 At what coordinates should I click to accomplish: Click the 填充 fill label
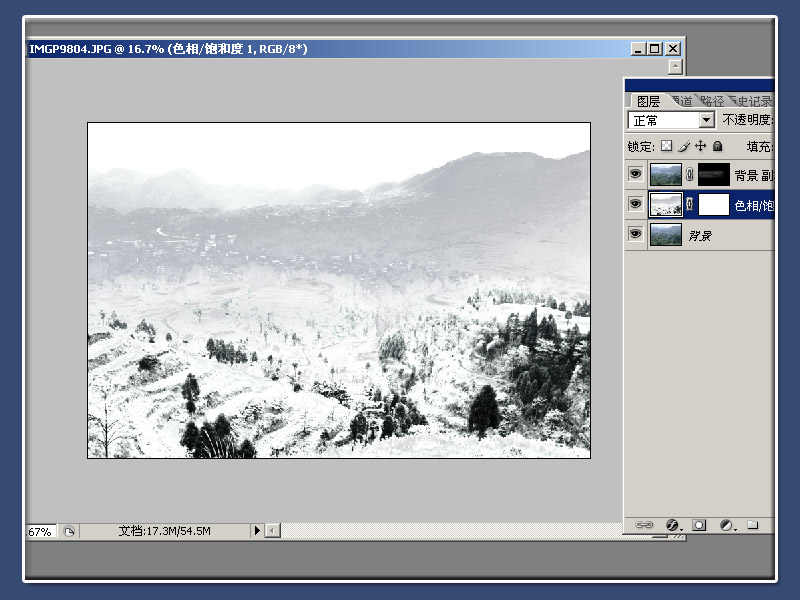760,147
